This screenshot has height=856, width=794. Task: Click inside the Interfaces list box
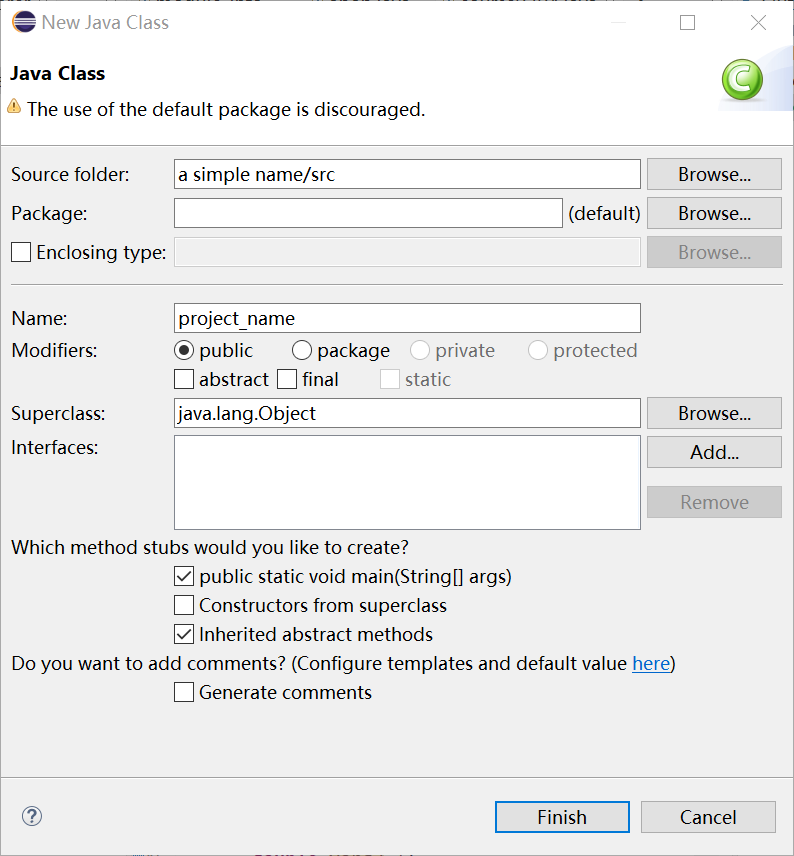[407, 483]
